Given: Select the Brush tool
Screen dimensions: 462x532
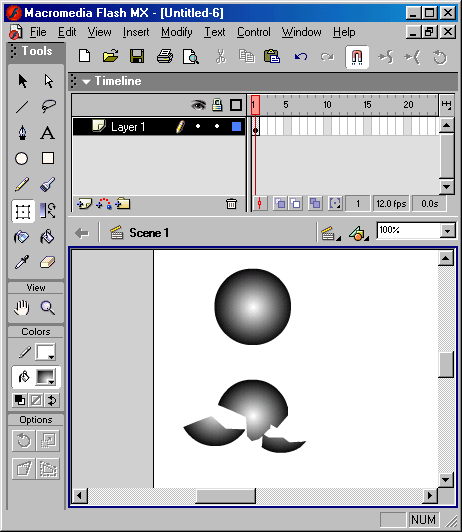Looking at the screenshot, I should click(x=48, y=185).
